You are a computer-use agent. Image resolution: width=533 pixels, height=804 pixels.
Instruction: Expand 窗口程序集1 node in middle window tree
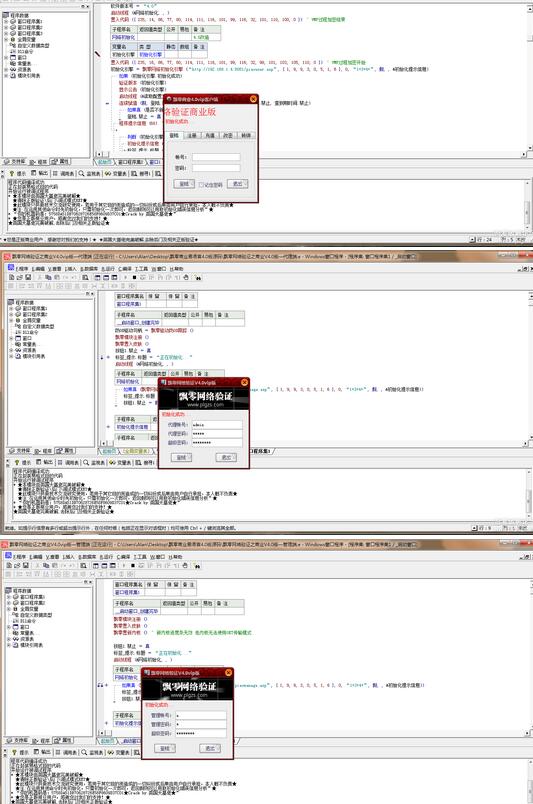pyautogui.click(x=11, y=309)
